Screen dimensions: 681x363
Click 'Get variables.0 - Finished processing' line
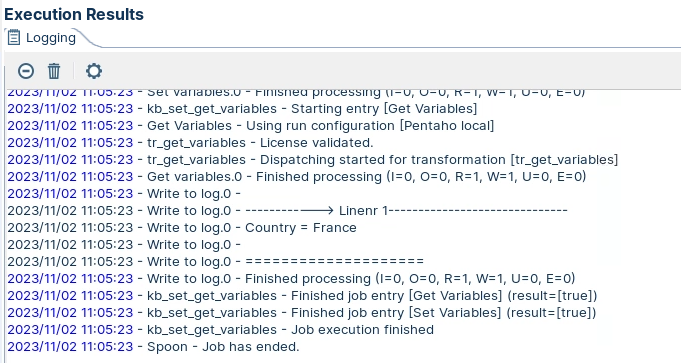[x=297, y=176]
